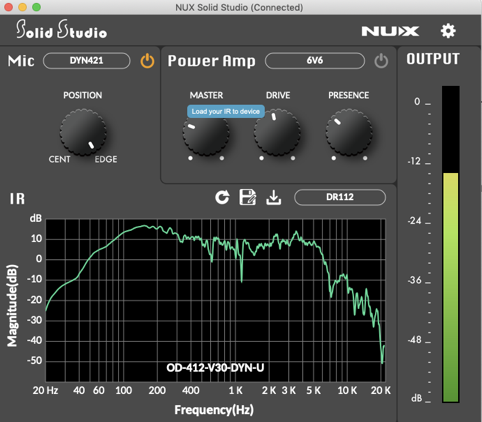Click the CENT label under POSITION knob
This screenshot has width=482, height=422.
tap(60, 159)
